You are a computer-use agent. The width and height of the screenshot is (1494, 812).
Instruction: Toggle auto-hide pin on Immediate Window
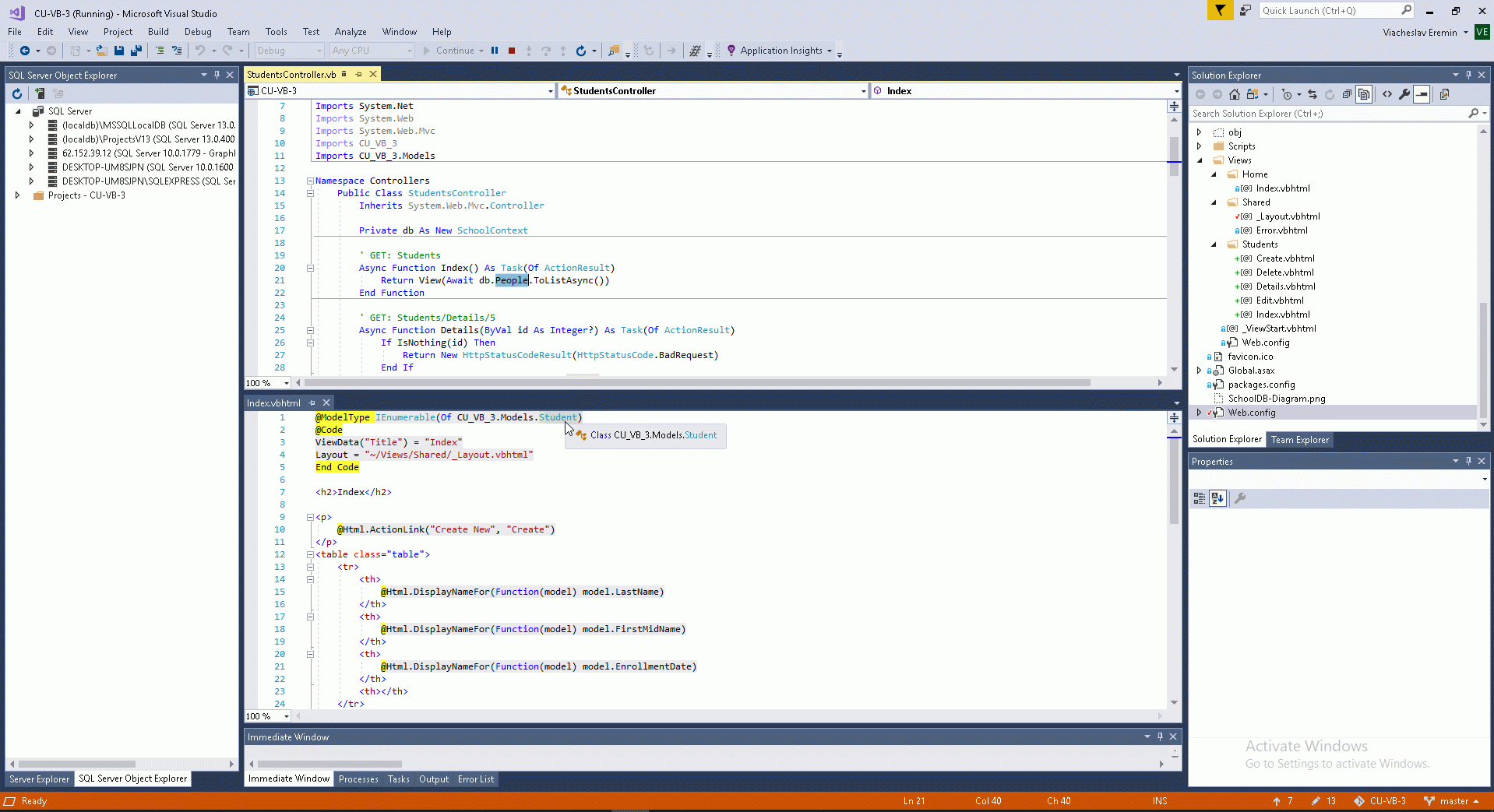1160,736
